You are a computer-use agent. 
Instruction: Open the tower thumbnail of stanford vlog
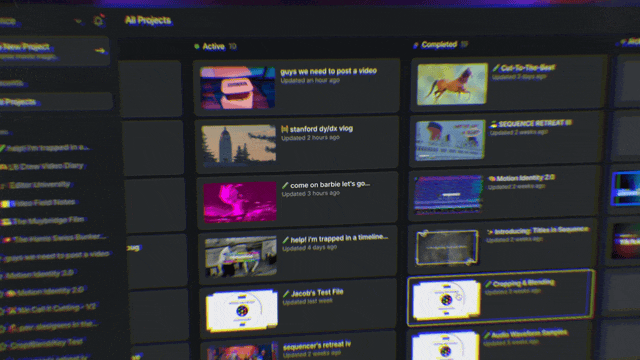tap(239, 145)
